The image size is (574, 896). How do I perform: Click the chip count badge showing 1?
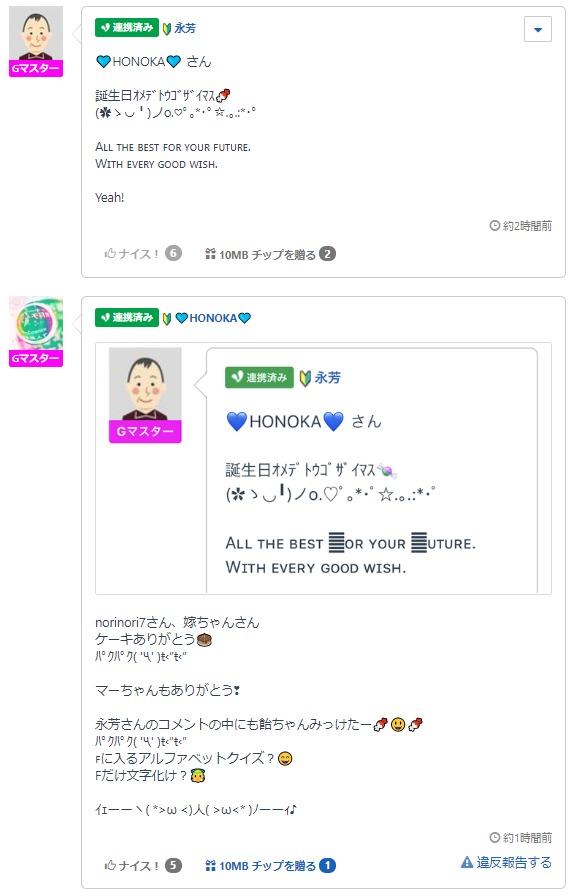(x=327, y=866)
